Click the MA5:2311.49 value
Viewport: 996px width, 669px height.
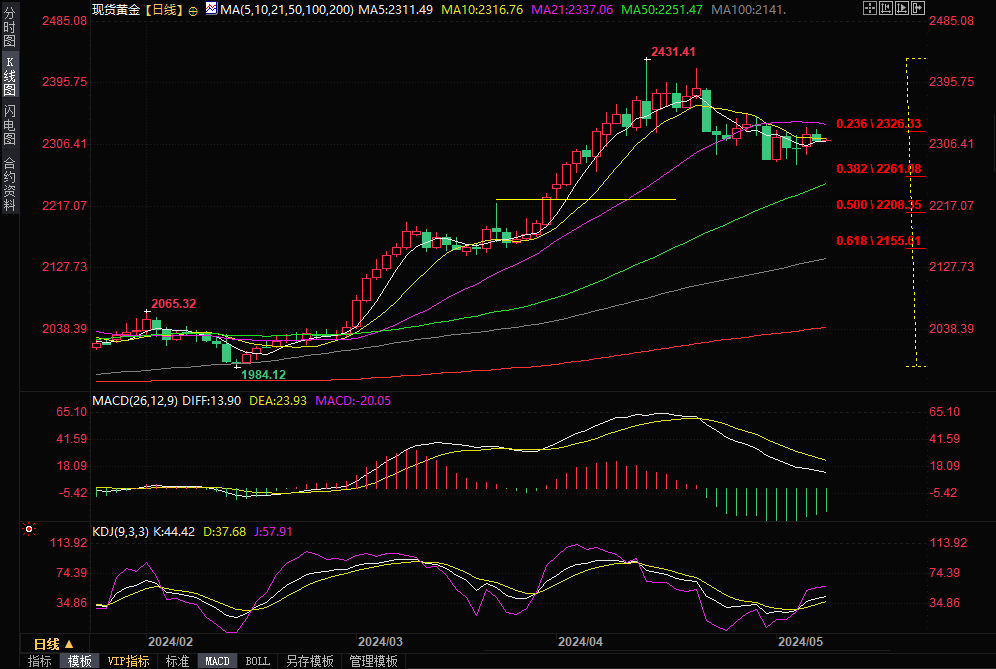coord(396,10)
